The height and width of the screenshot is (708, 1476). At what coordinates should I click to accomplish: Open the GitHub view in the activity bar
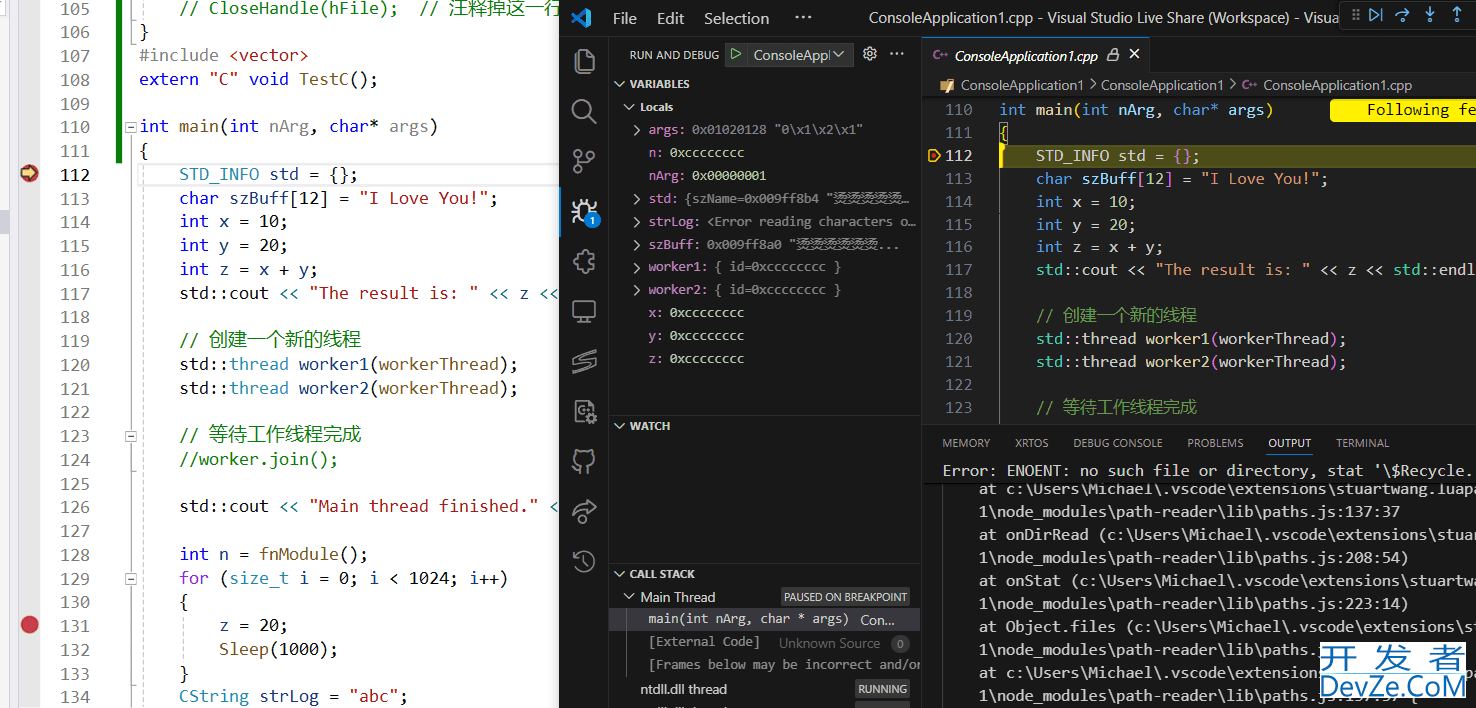pos(584,461)
